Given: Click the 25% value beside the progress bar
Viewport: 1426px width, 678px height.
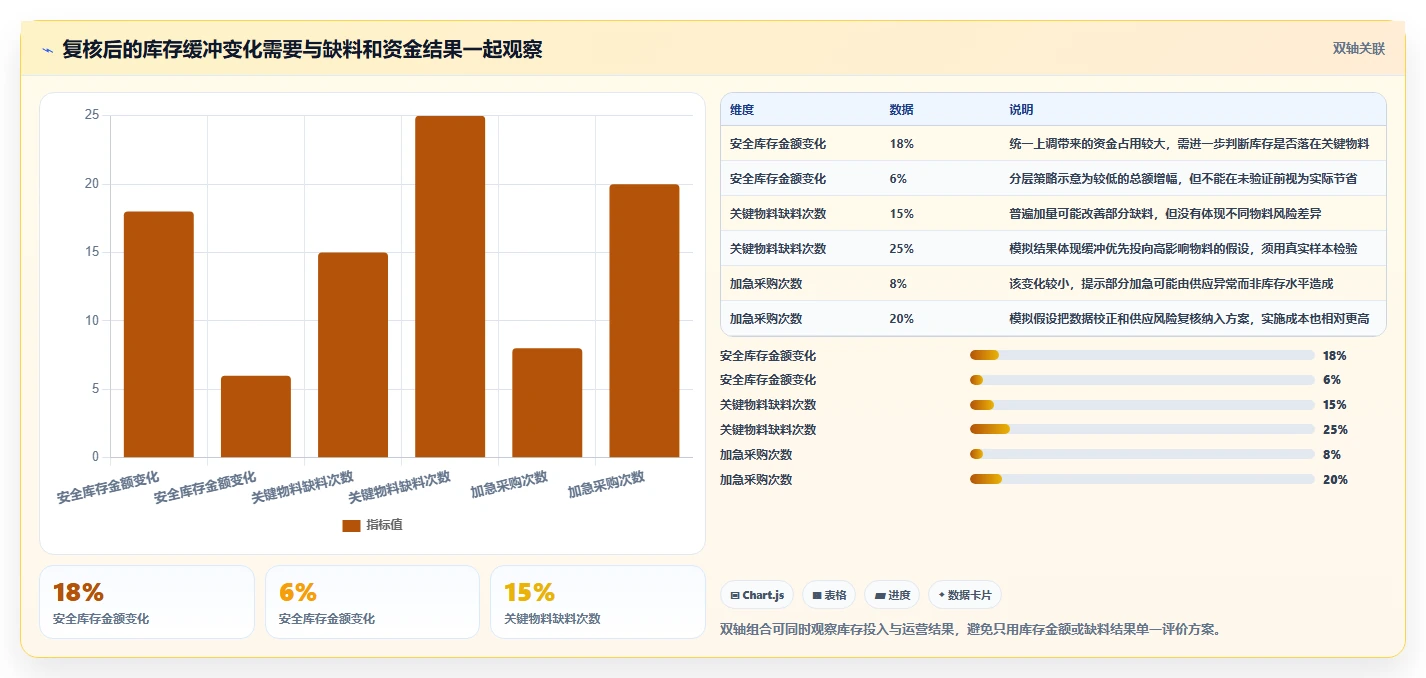Looking at the screenshot, I should 1335,430.
